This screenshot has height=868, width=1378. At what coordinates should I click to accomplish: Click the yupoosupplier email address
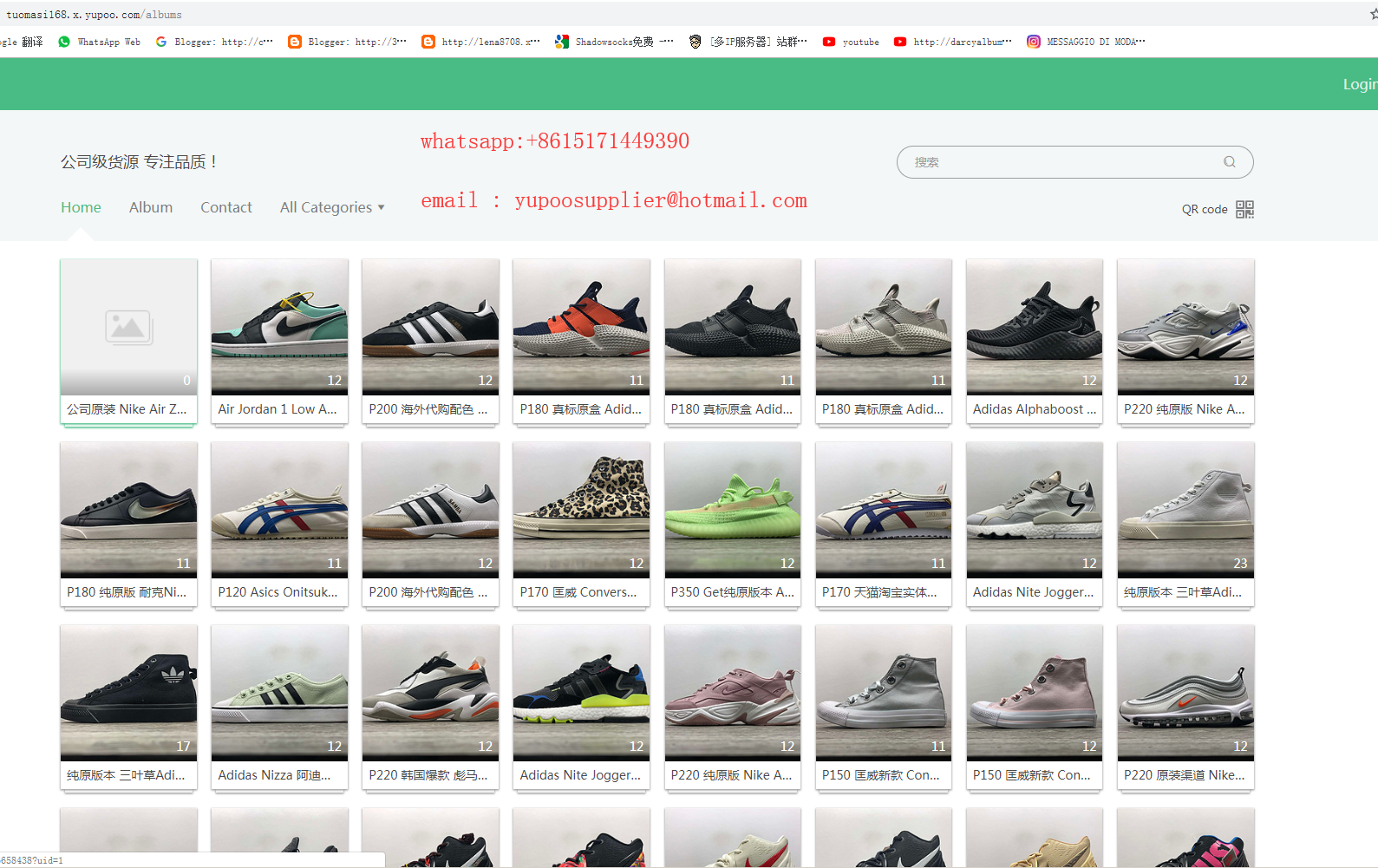661,200
